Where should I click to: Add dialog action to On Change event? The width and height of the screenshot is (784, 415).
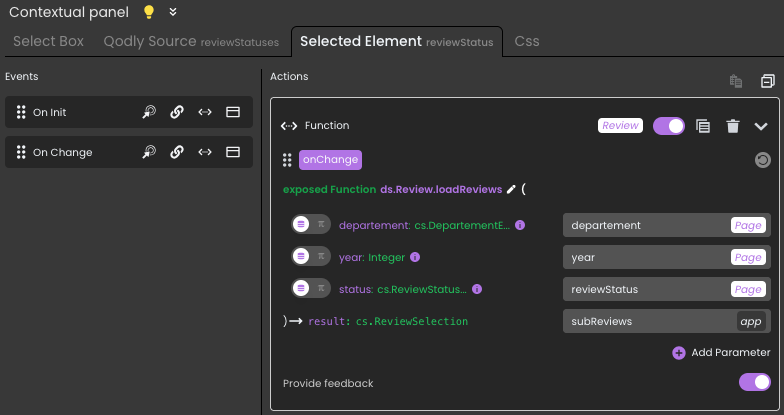coord(232,152)
